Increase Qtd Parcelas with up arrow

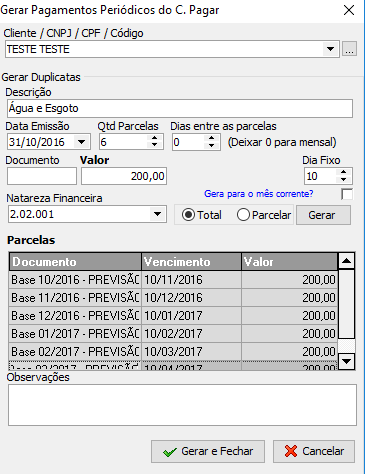[155, 138]
